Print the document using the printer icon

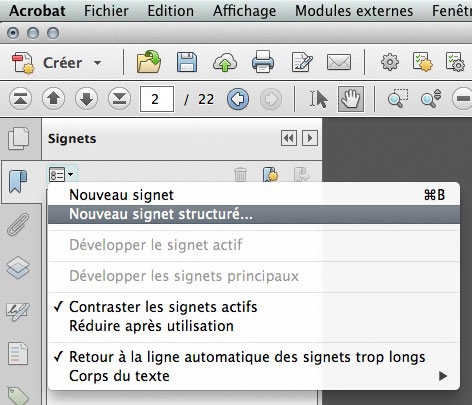pos(263,62)
